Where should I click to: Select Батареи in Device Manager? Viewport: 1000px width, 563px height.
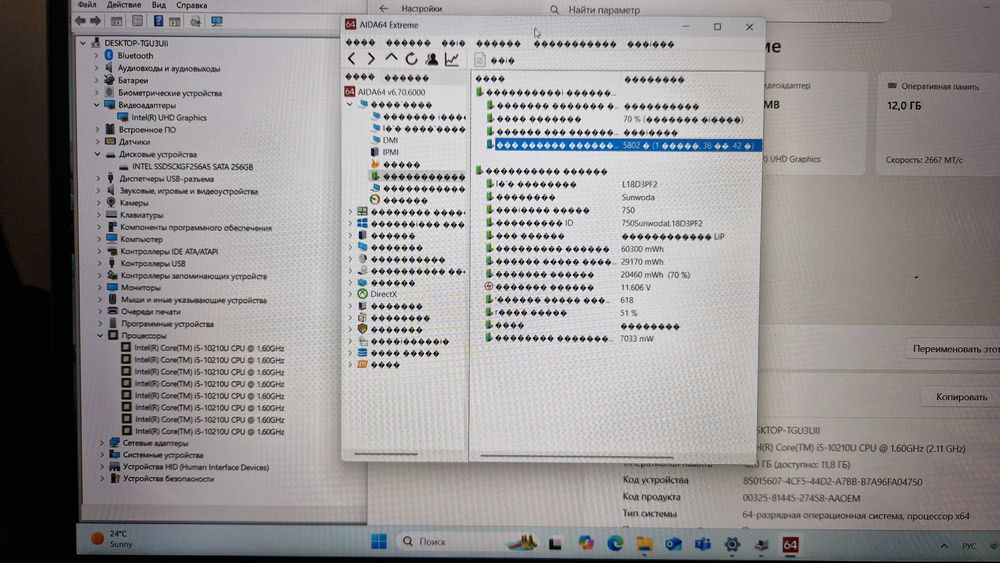coord(133,80)
